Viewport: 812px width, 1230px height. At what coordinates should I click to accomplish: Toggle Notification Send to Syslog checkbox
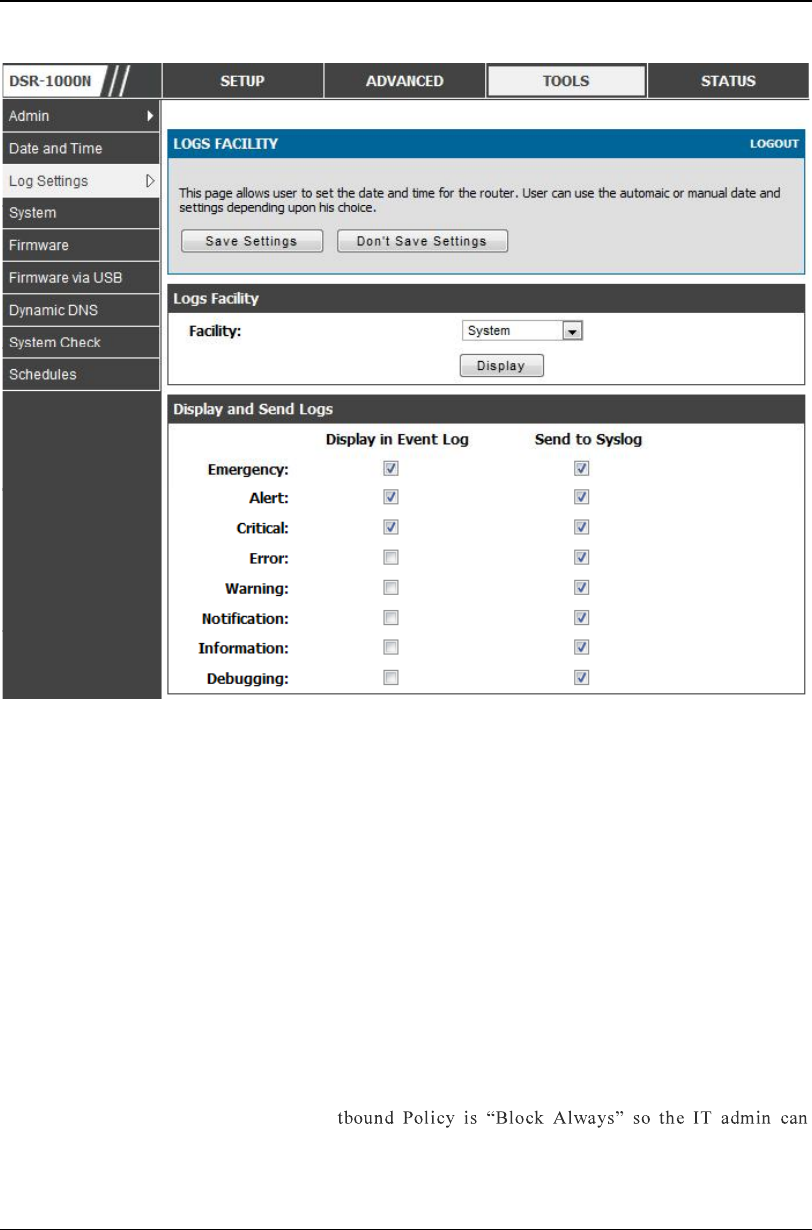coord(581,618)
